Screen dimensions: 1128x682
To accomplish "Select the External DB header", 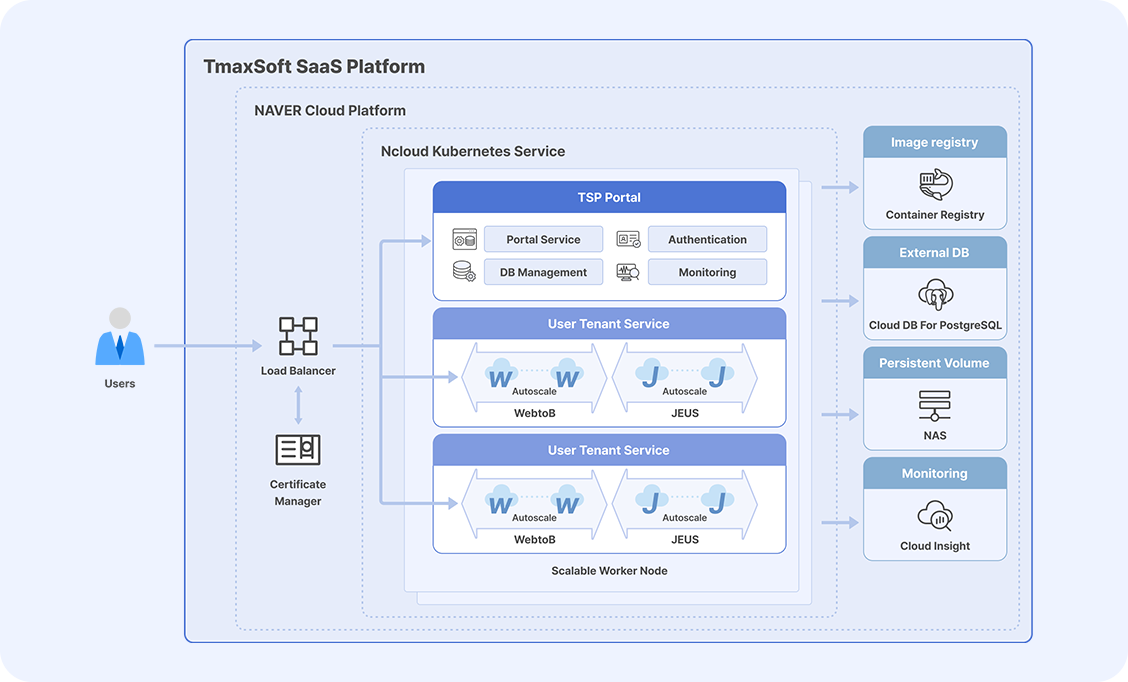I will (x=935, y=253).
